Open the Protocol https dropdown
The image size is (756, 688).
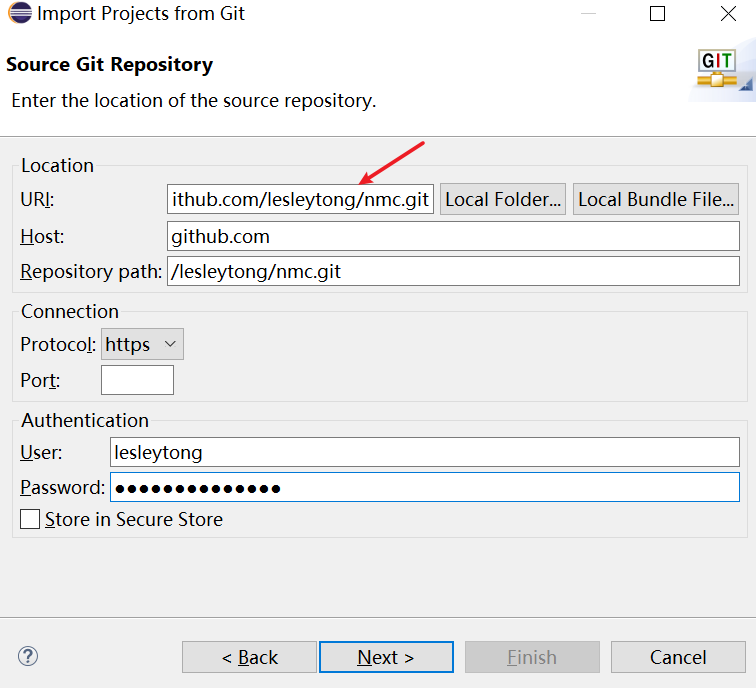(x=142, y=344)
